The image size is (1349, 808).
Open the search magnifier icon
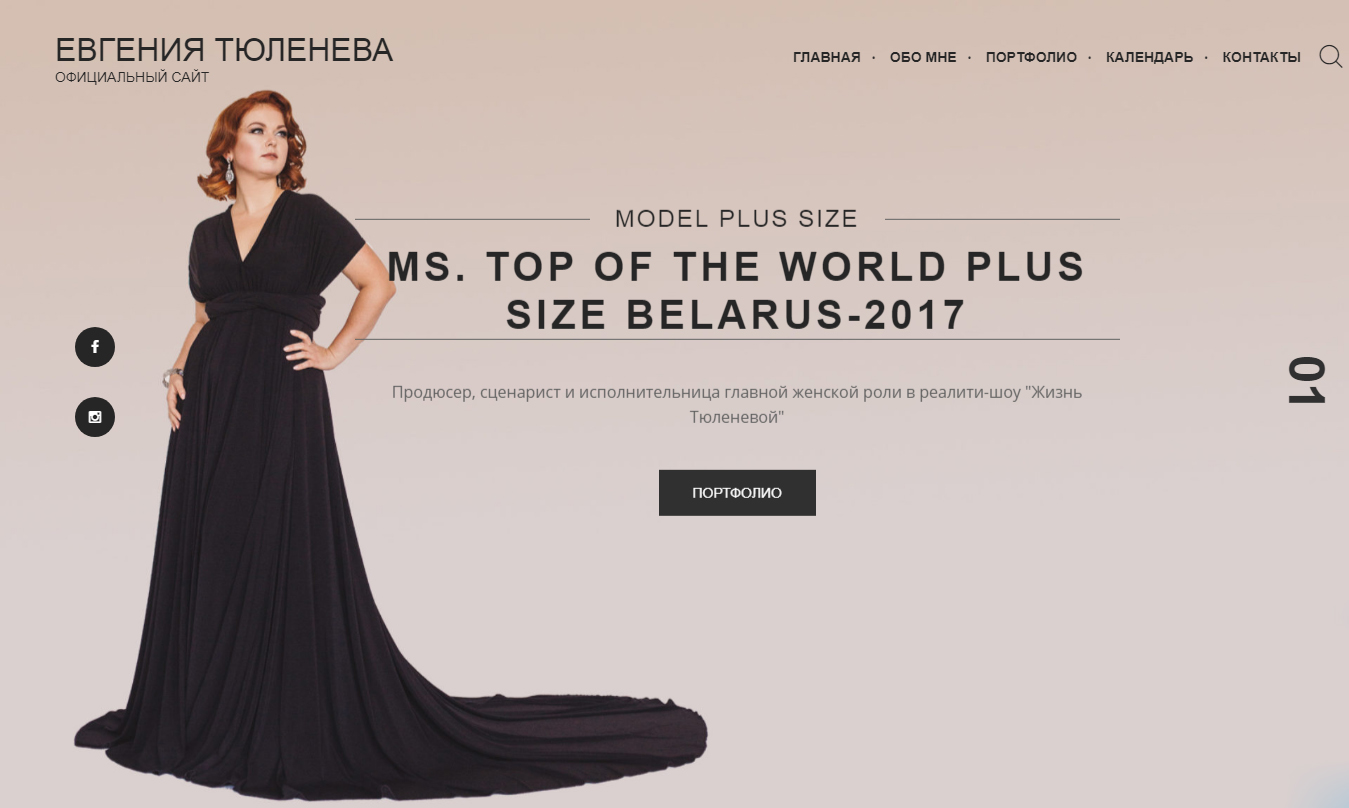click(x=1330, y=57)
